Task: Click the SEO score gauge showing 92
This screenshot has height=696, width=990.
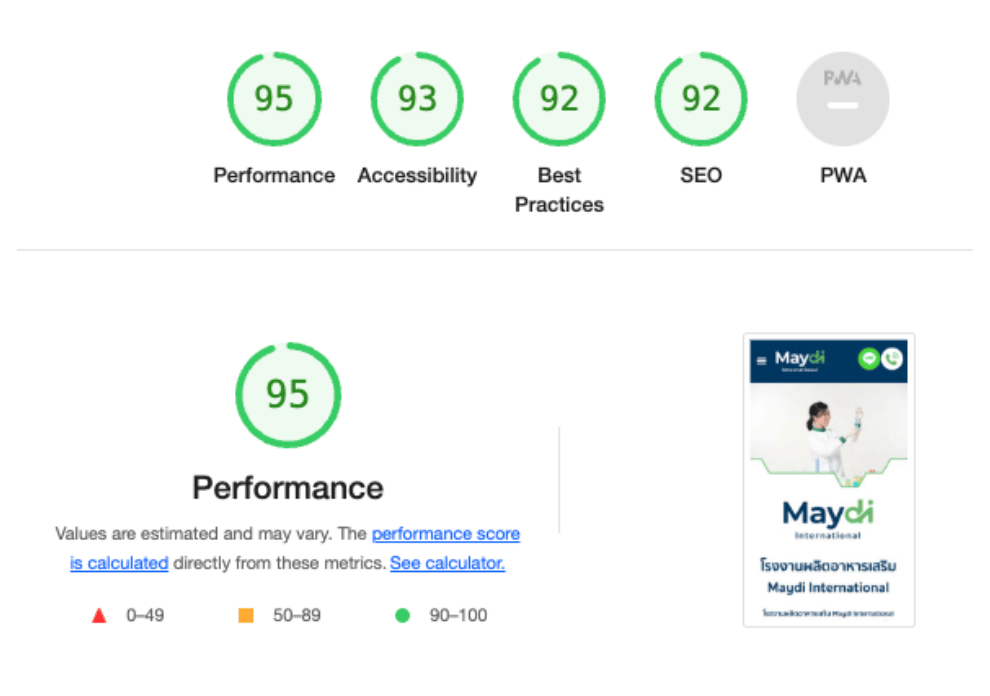Action: point(701,99)
